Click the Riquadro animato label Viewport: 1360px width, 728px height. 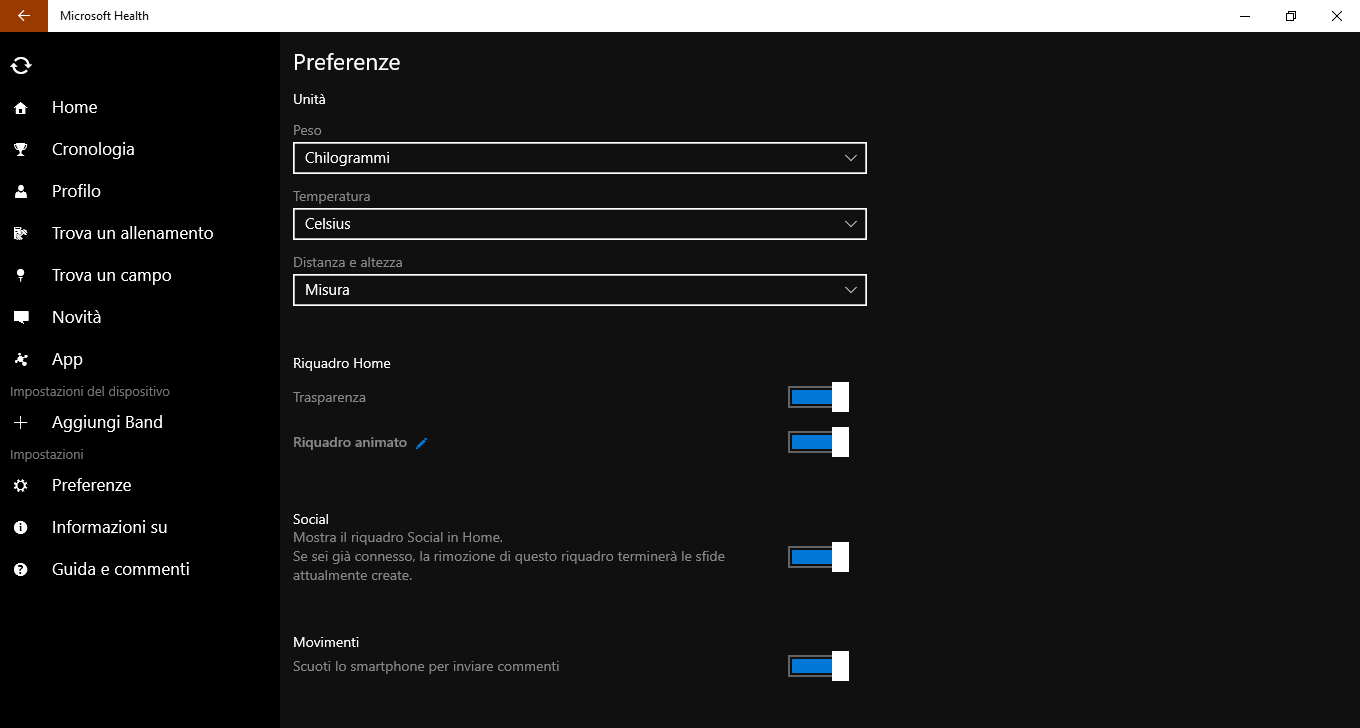tap(350, 442)
